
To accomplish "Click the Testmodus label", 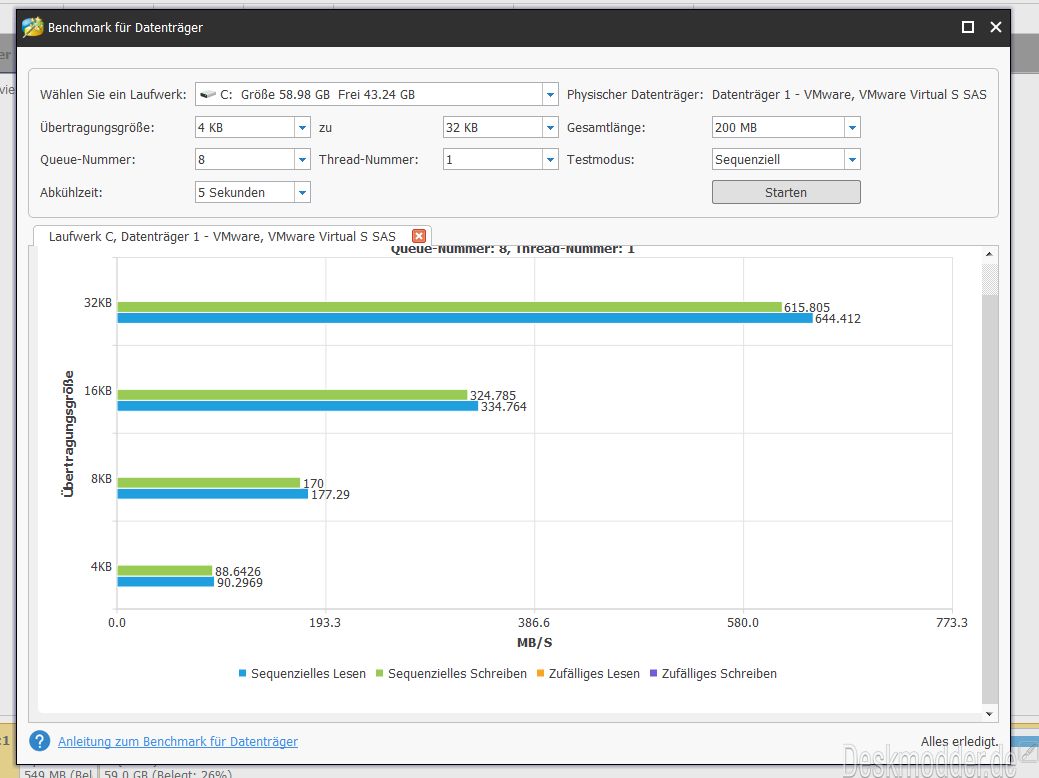I will [x=600, y=160].
